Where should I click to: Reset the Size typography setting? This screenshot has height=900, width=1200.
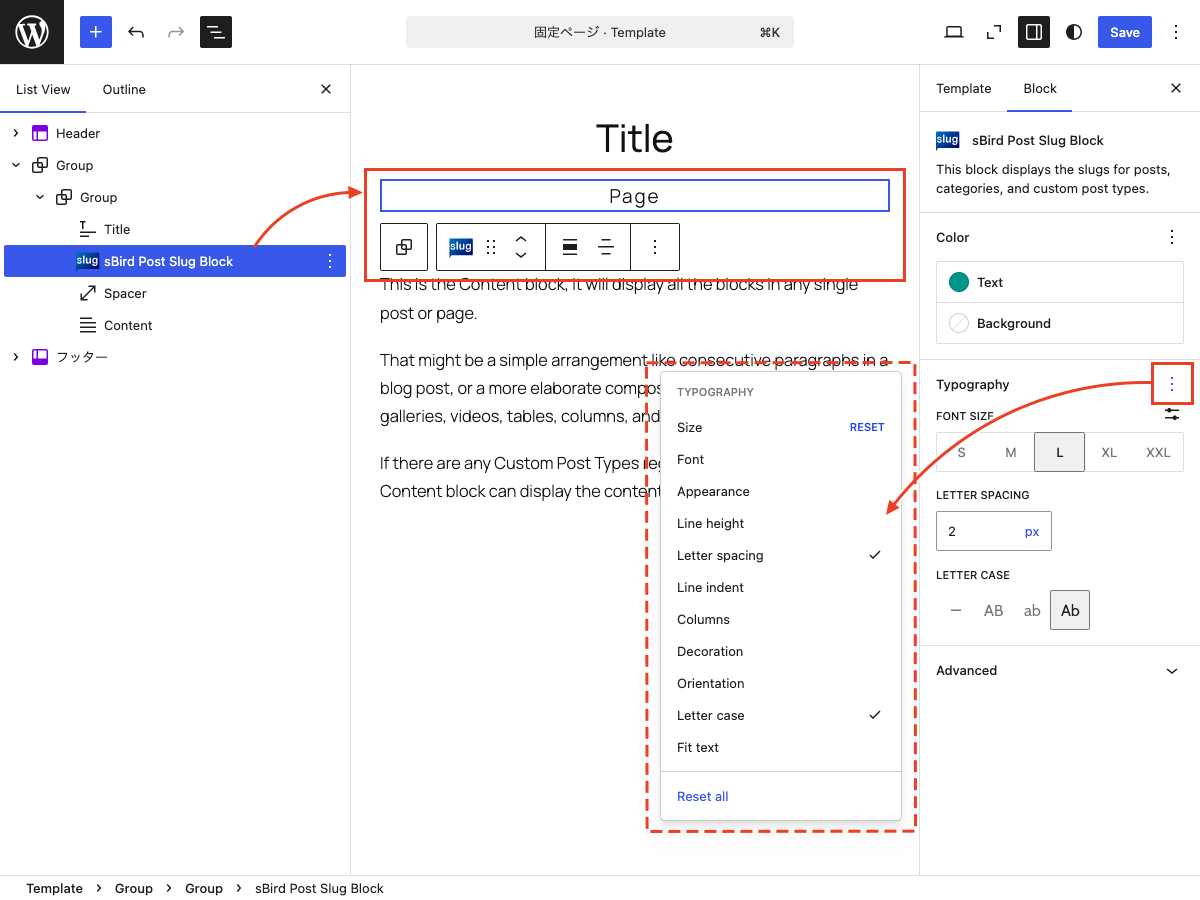(x=867, y=427)
